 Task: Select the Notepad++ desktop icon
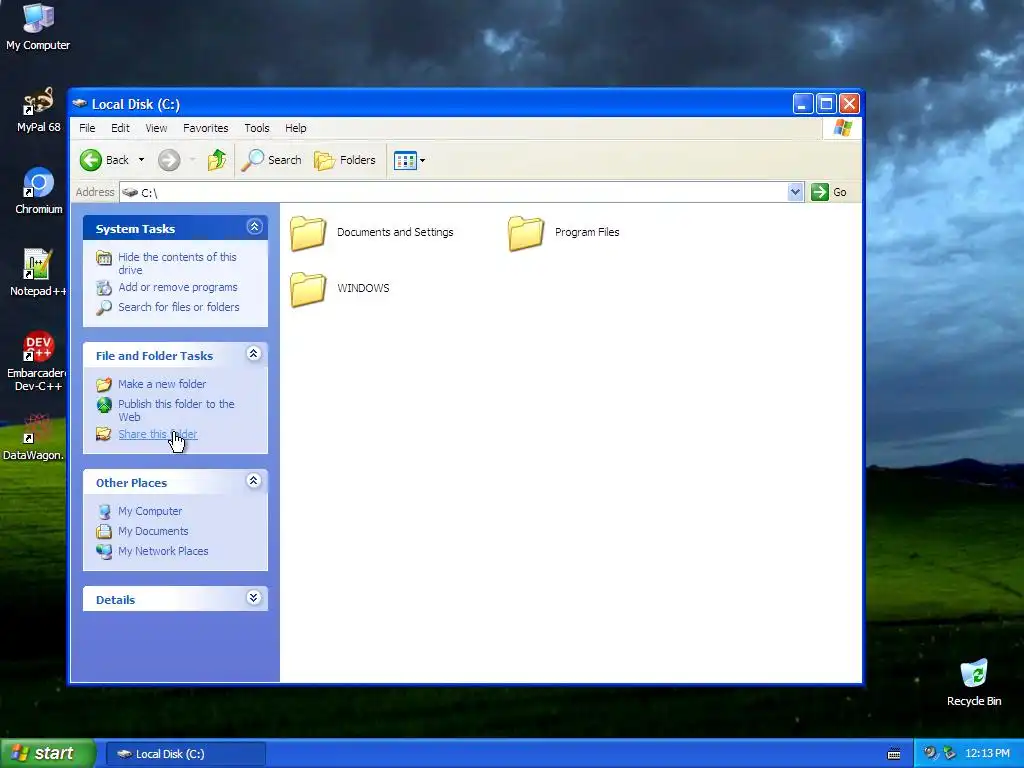click(x=37, y=273)
